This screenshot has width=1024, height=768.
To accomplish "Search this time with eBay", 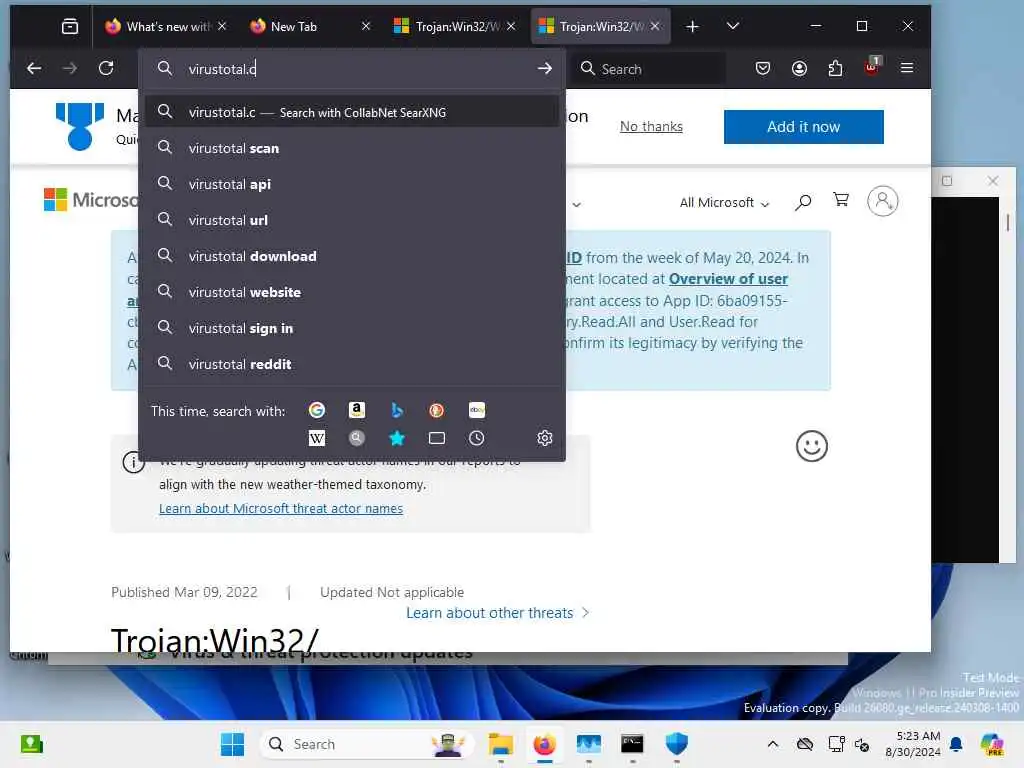I will click(477, 410).
